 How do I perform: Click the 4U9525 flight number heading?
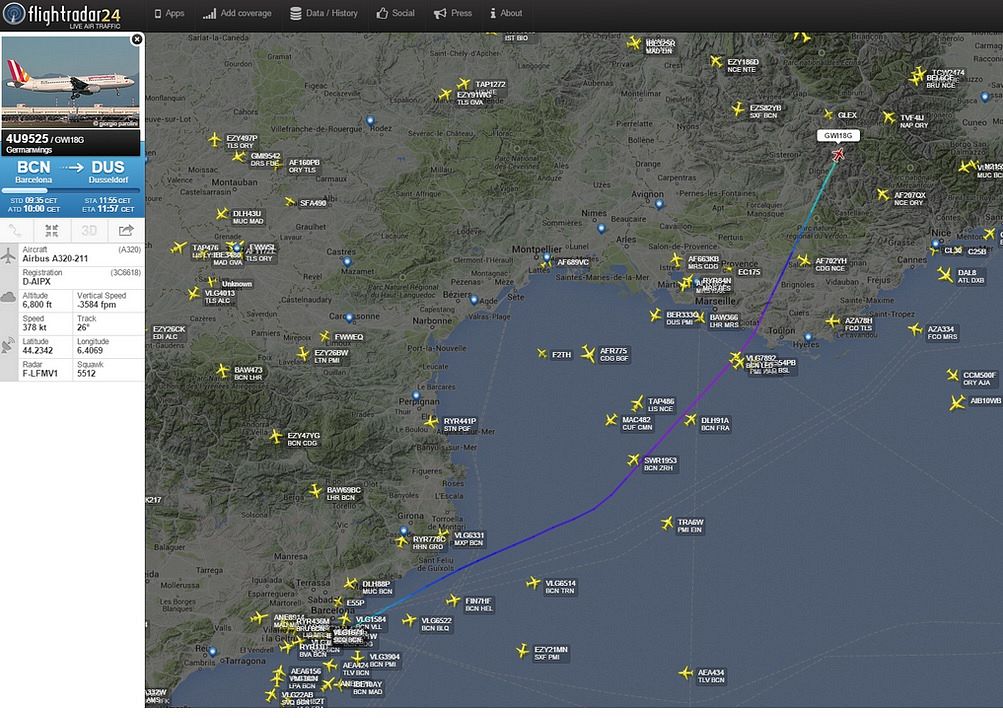[x=27, y=138]
